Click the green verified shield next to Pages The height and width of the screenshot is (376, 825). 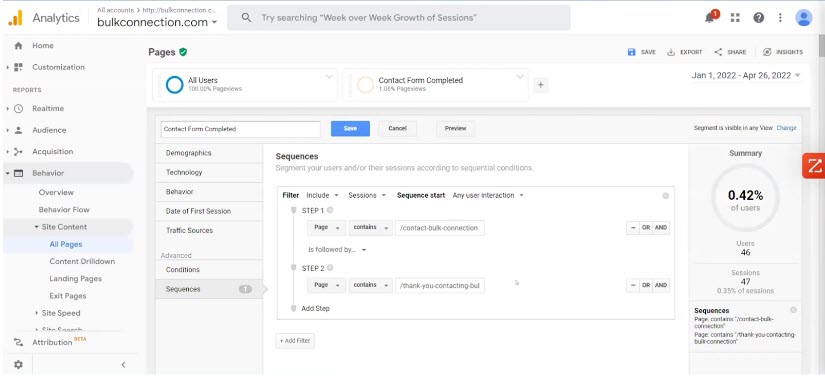(183, 52)
